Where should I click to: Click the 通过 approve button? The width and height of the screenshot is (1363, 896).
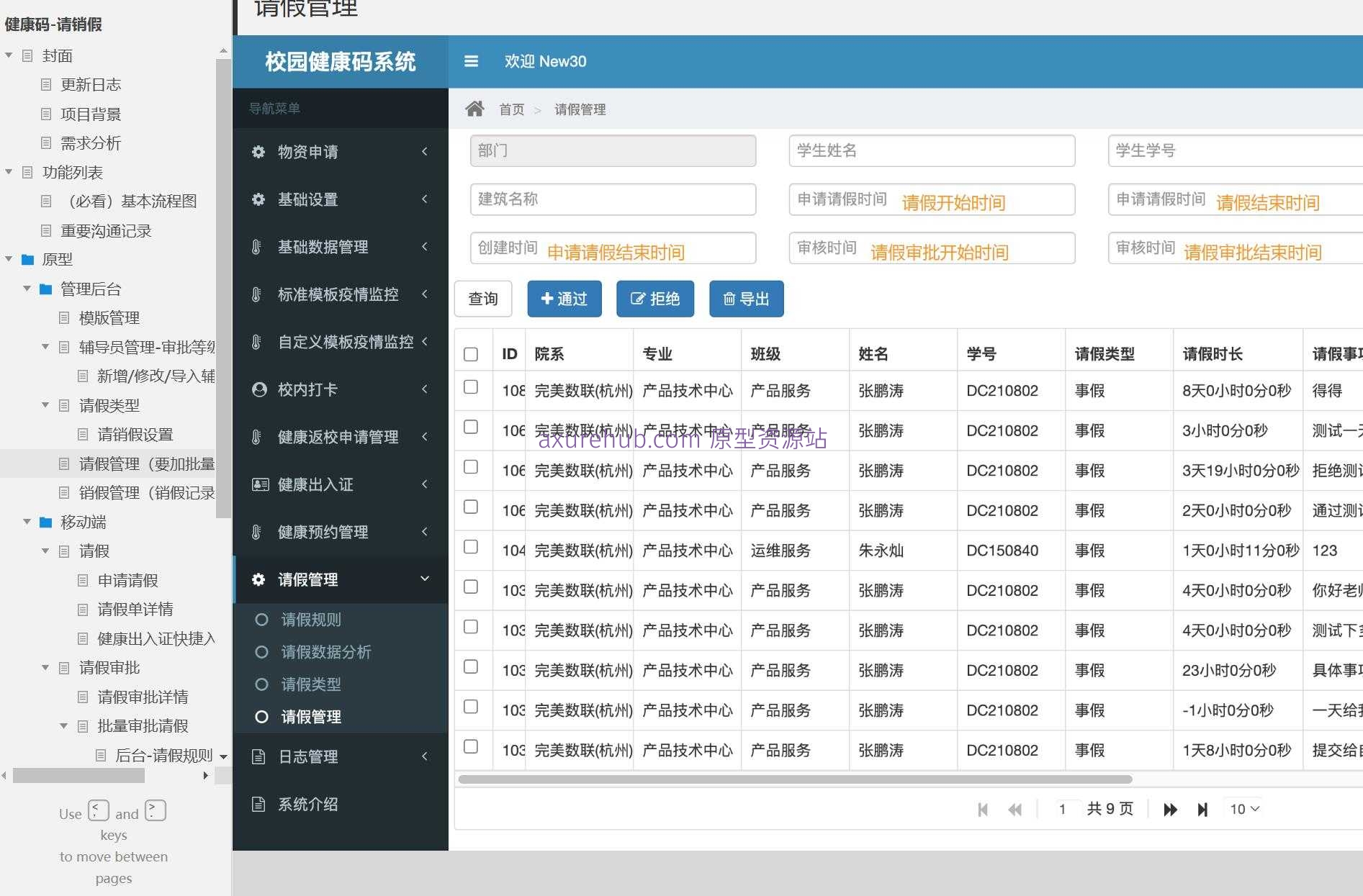(x=564, y=299)
